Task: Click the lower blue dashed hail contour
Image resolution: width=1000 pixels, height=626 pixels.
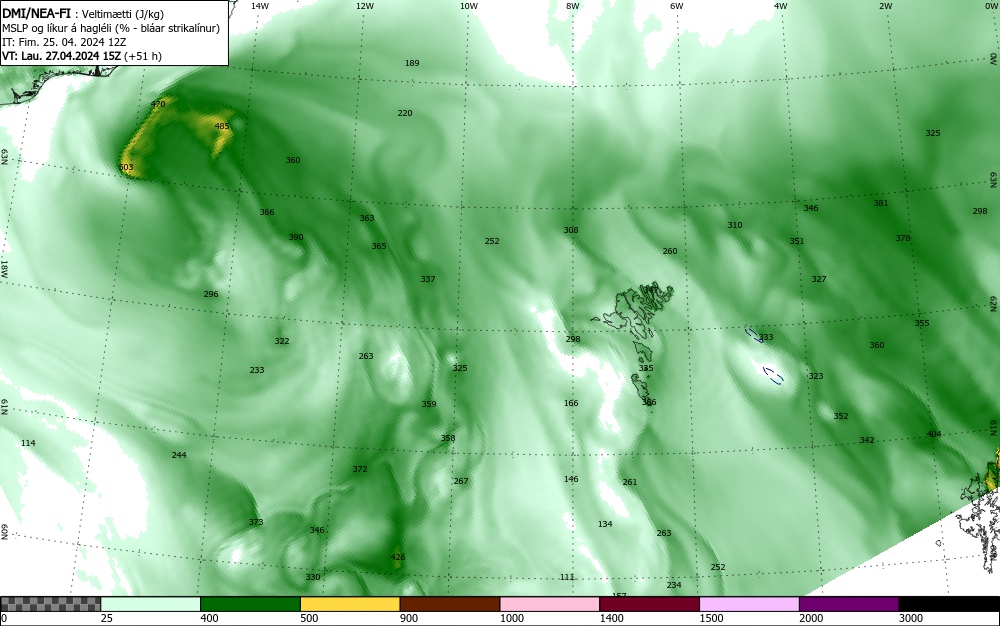Action: pos(774,375)
